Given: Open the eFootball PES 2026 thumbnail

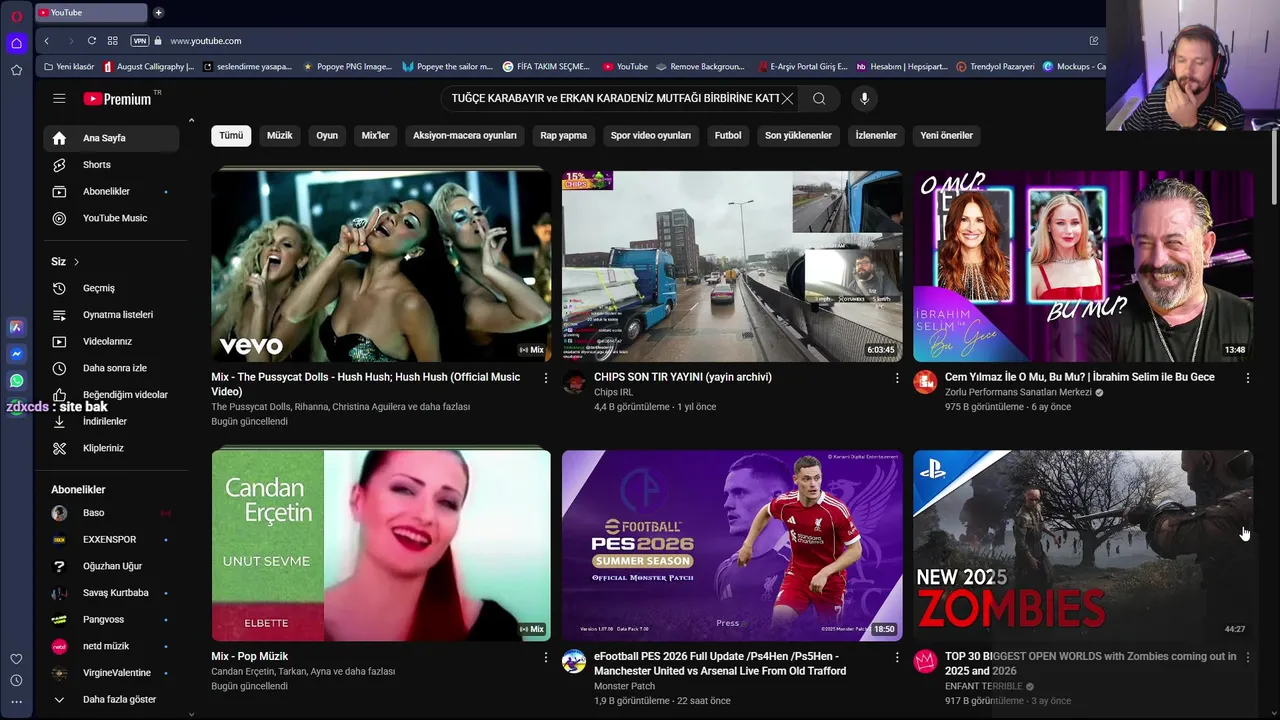Looking at the screenshot, I should pyautogui.click(x=732, y=545).
